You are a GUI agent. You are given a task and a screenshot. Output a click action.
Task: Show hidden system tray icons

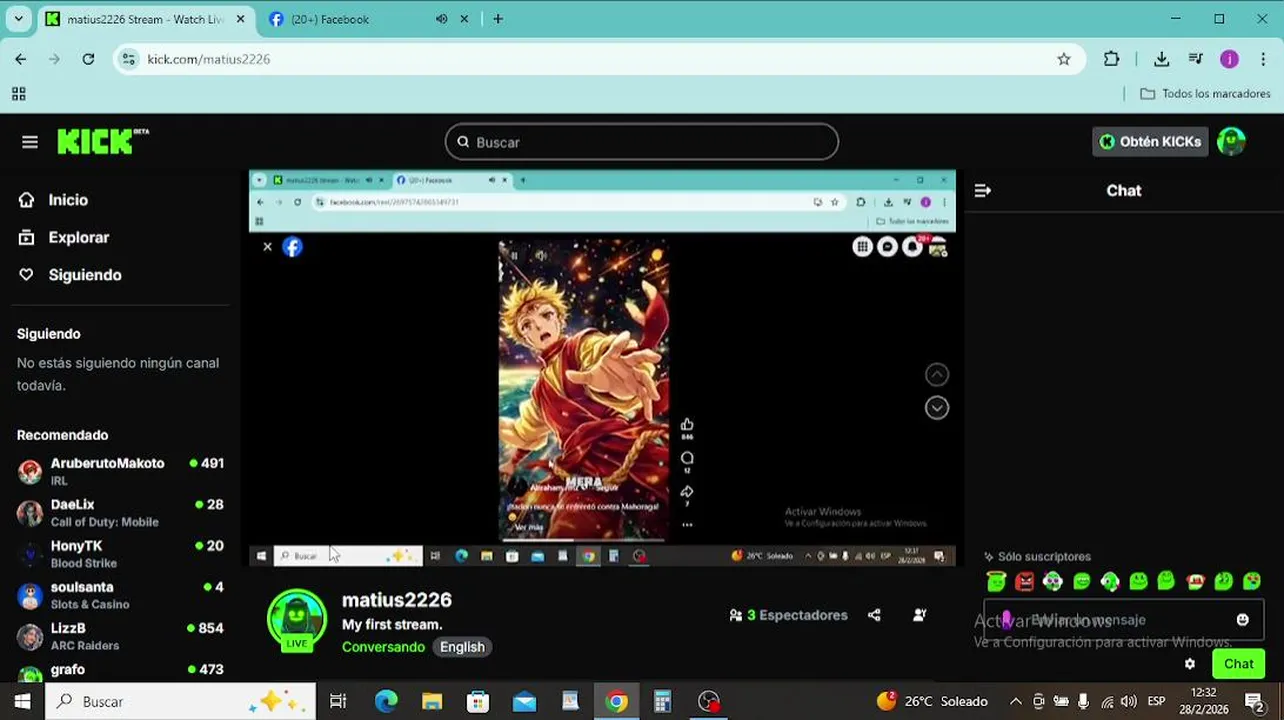click(1016, 702)
